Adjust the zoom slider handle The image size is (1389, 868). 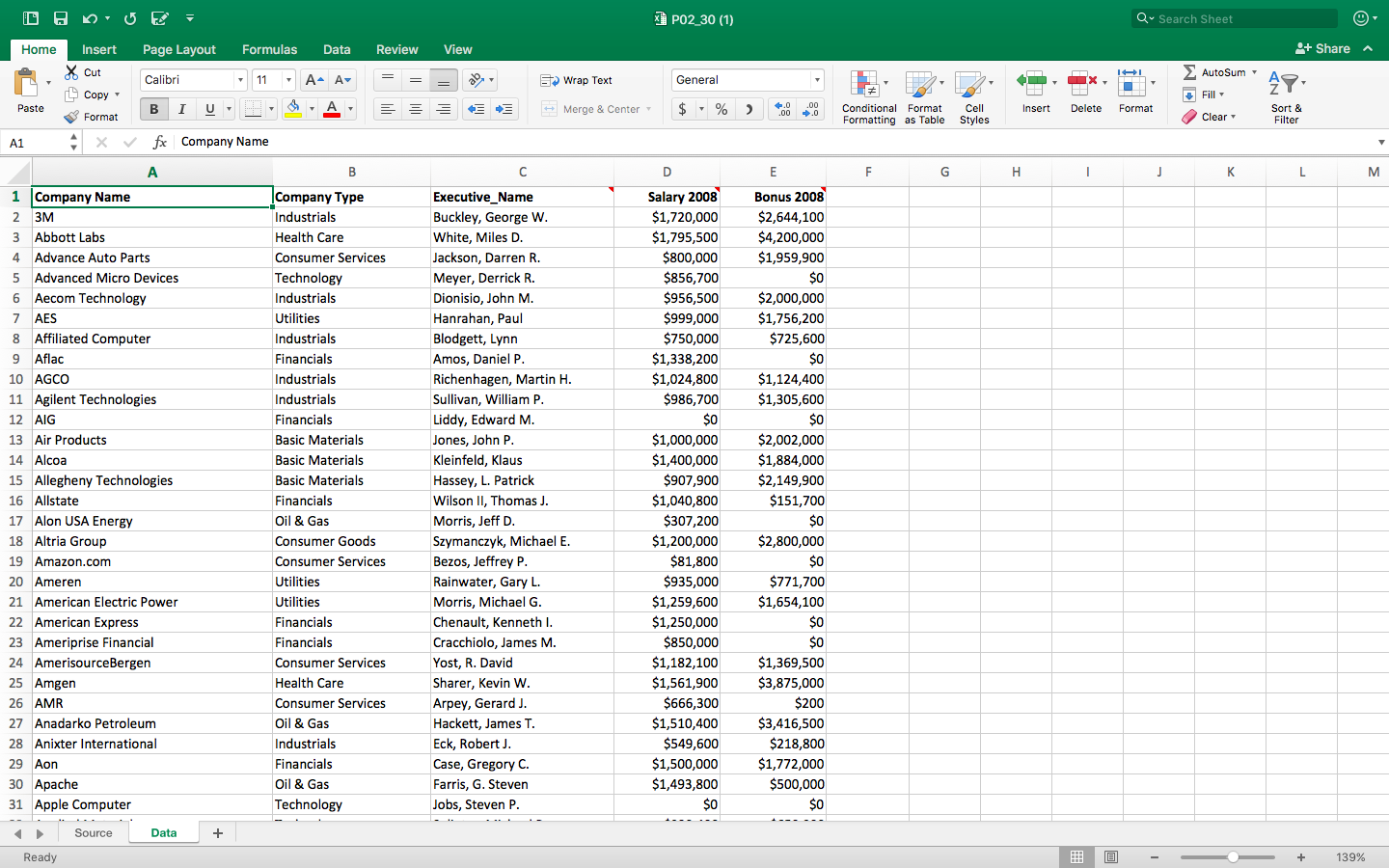tap(1233, 857)
